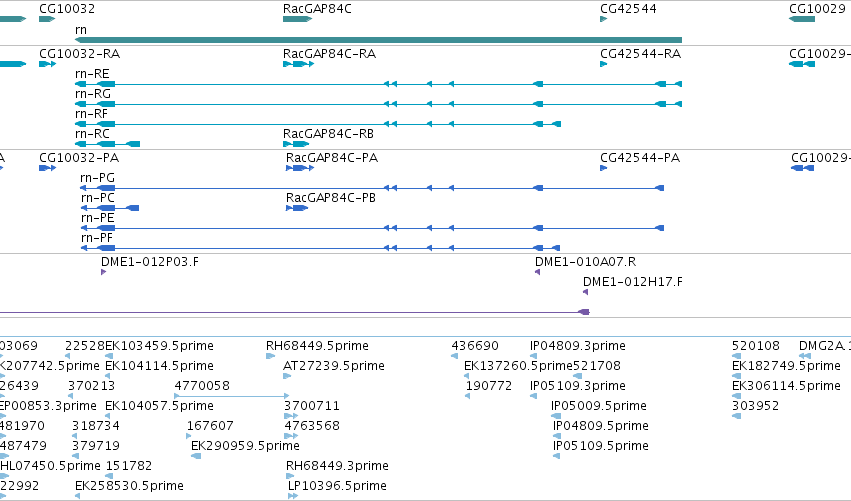Screen dimensions: 851x501
Task: Click the 151782 EST label
Action: tap(129, 467)
